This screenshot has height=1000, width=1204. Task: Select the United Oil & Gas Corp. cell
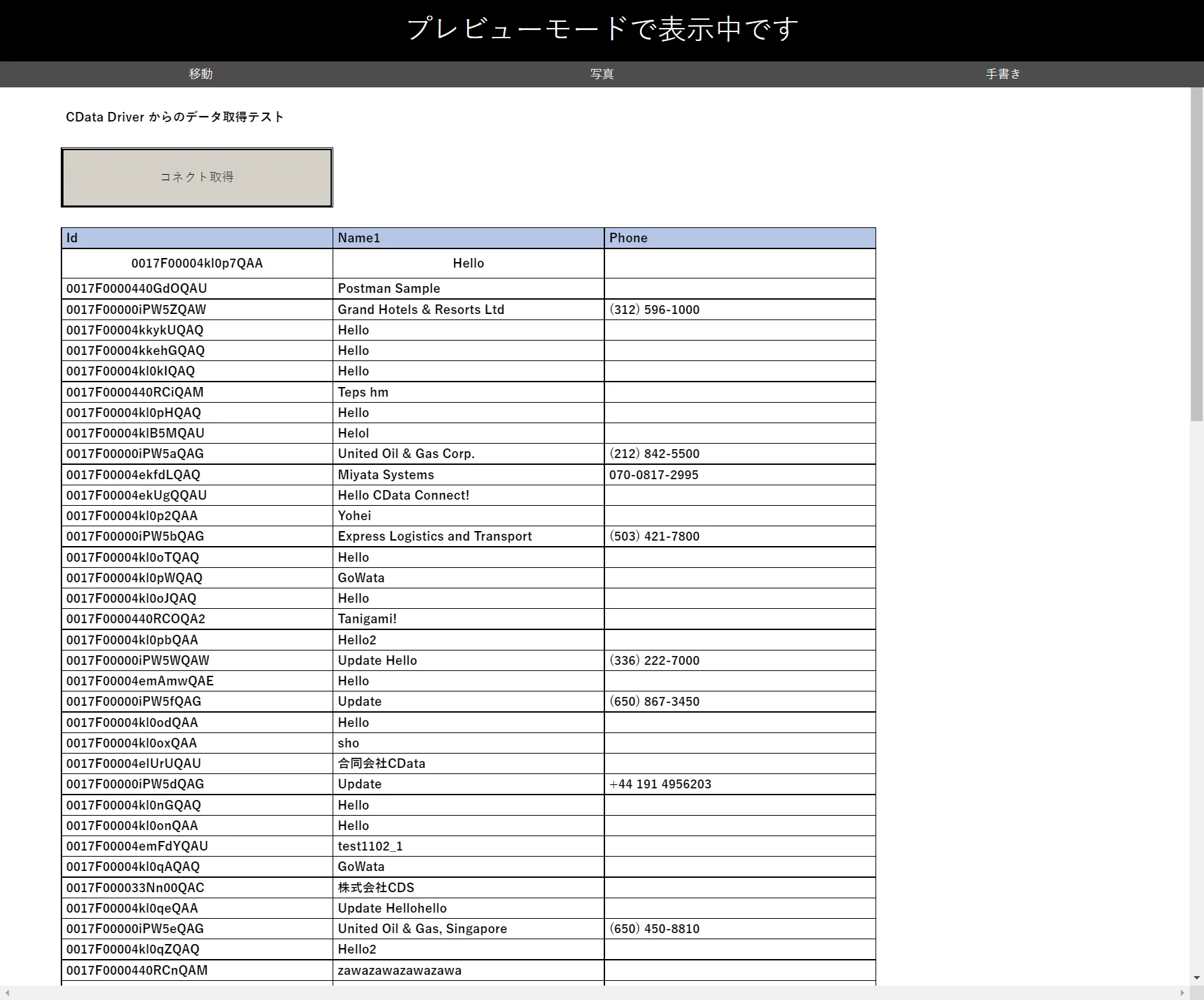[x=406, y=453]
